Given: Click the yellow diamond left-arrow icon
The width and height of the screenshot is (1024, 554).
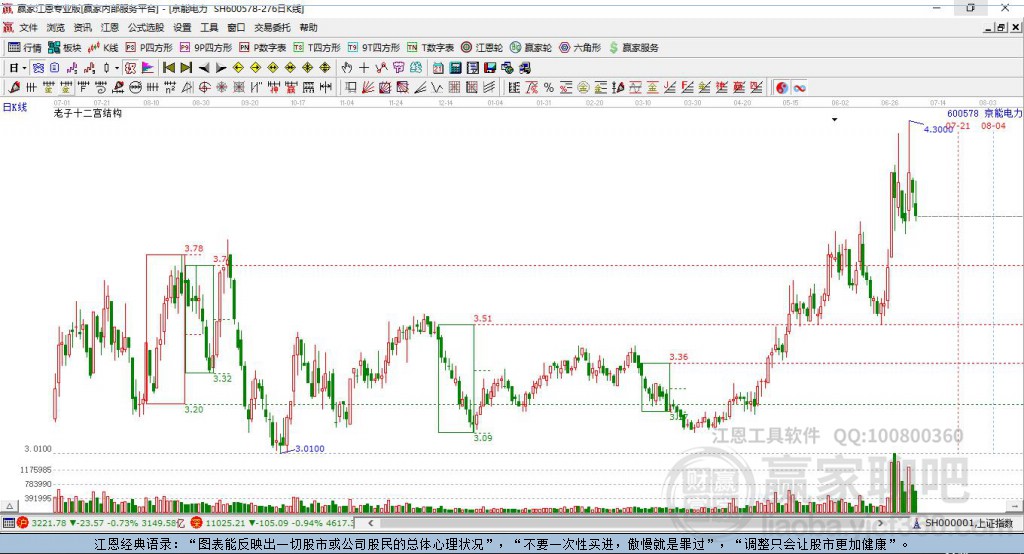Looking at the screenshot, I should [238, 68].
